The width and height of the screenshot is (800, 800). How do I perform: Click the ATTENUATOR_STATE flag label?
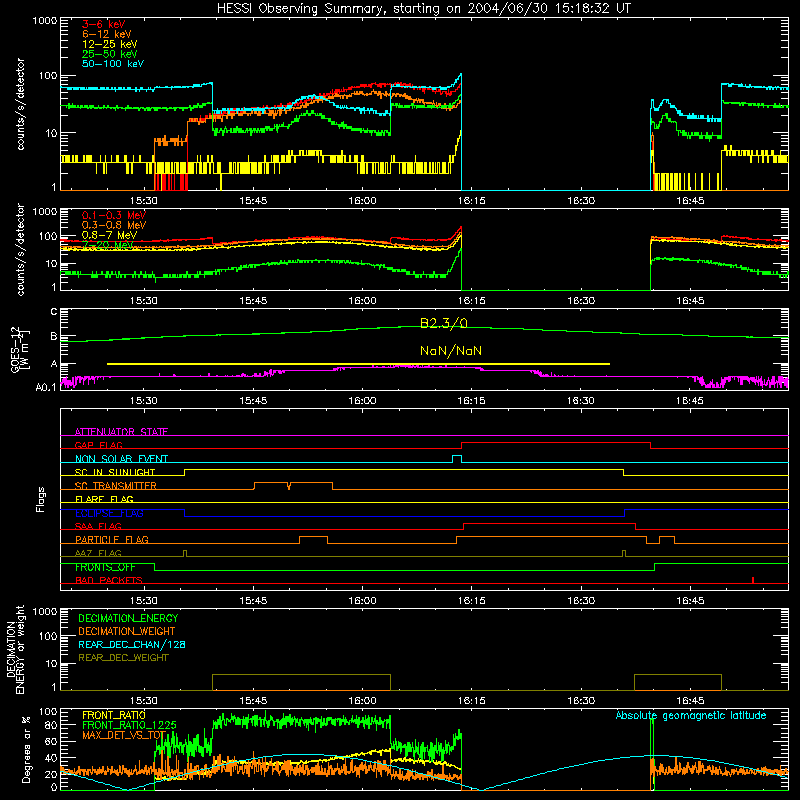(121, 432)
